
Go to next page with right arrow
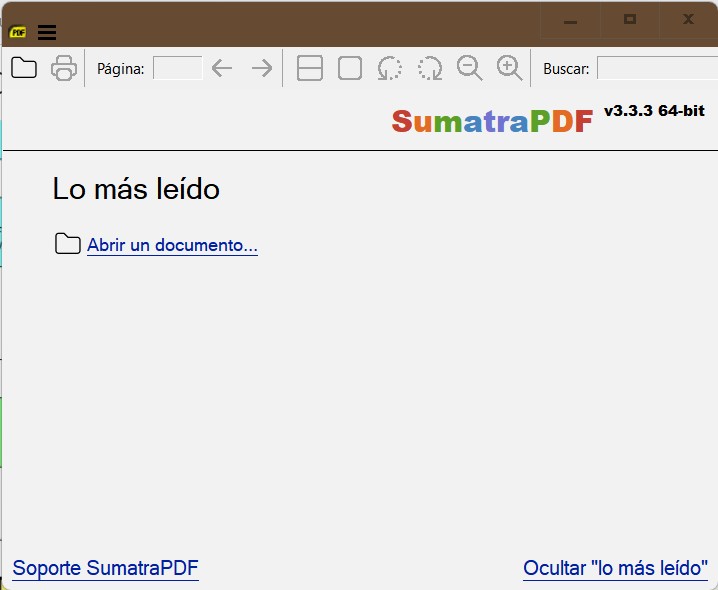click(x=262, y=68)
